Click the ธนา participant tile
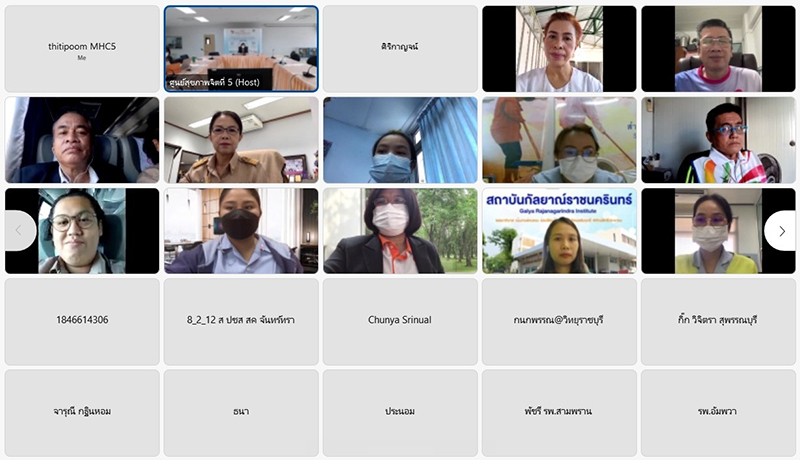This screenshot has height=460, width=800. [241, 413]
